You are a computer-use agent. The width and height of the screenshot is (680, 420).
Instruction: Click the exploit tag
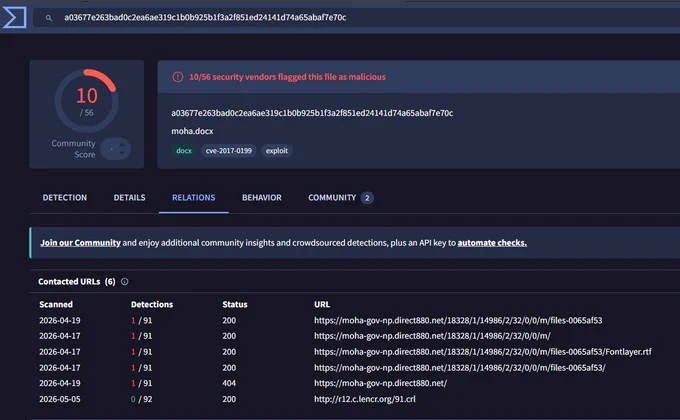tap(277, 151)
